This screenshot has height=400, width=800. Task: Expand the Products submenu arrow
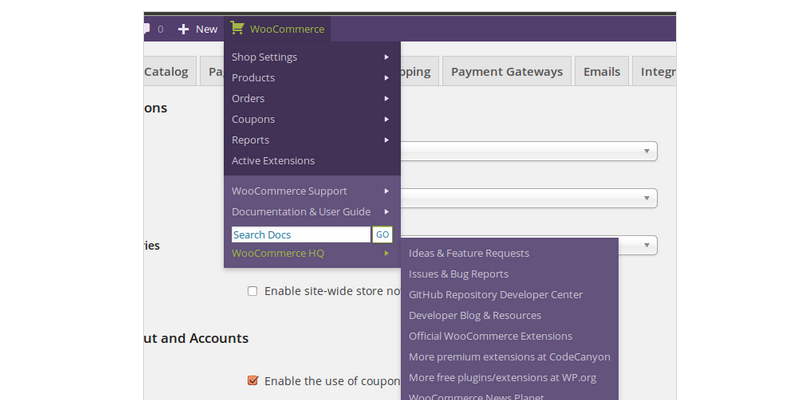point(386,78)
